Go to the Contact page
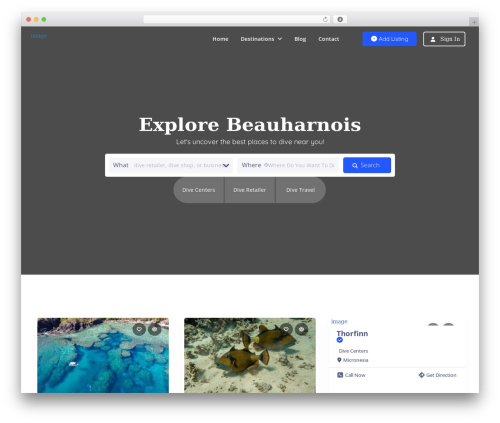The image size is (500, 423). click(x=328, y=39)
